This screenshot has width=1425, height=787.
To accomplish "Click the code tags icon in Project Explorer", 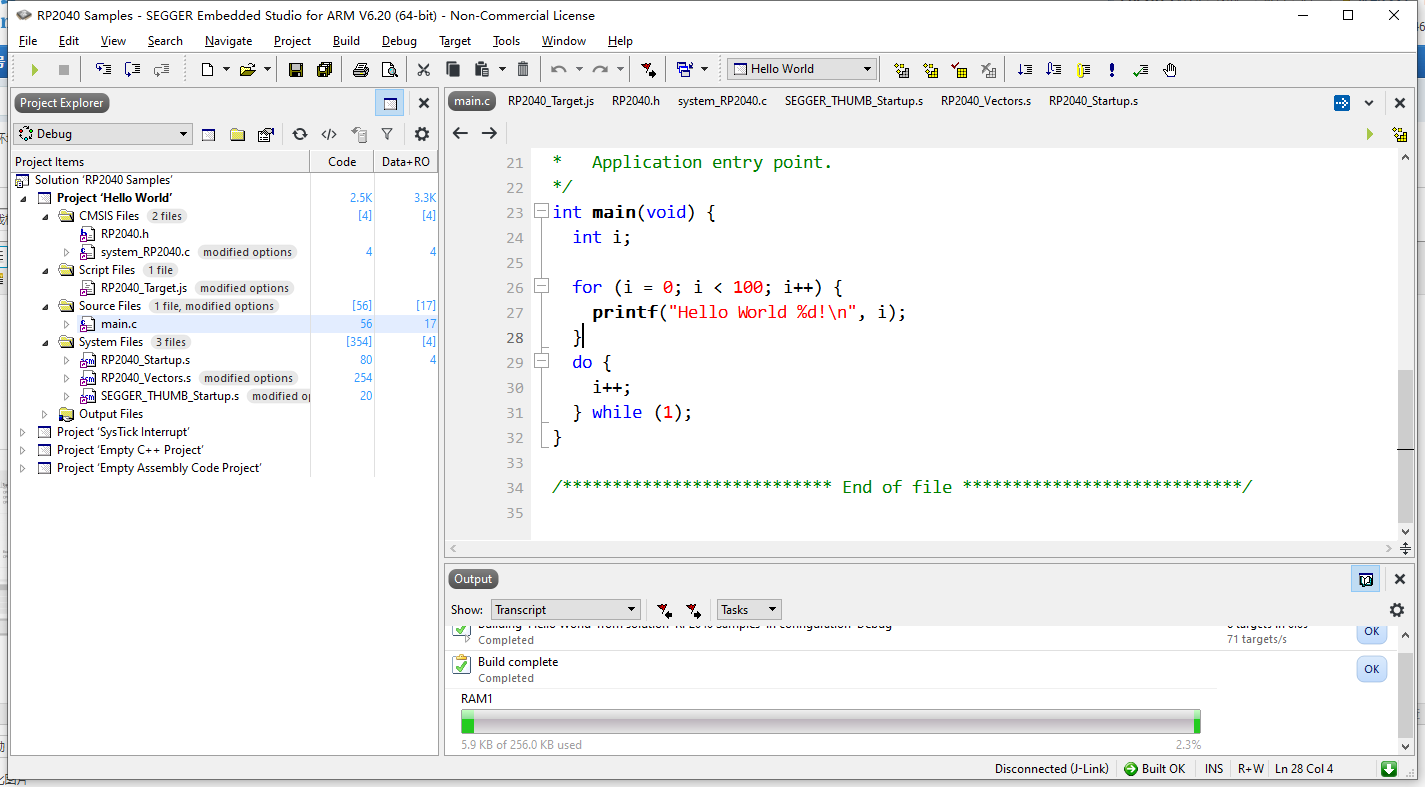I will tap(329, 134).
